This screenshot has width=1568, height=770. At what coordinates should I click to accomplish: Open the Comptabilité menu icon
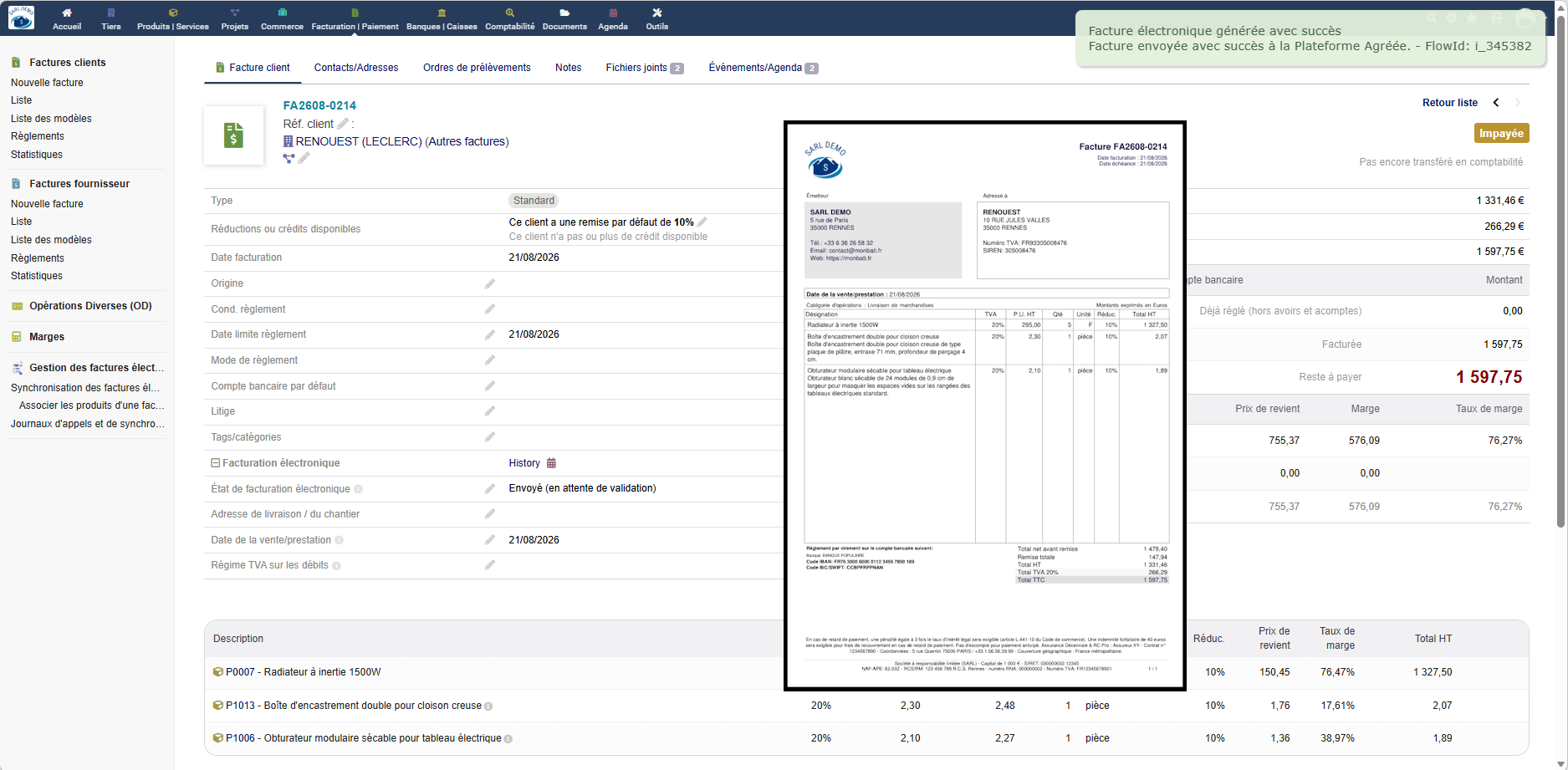(510, 13)
